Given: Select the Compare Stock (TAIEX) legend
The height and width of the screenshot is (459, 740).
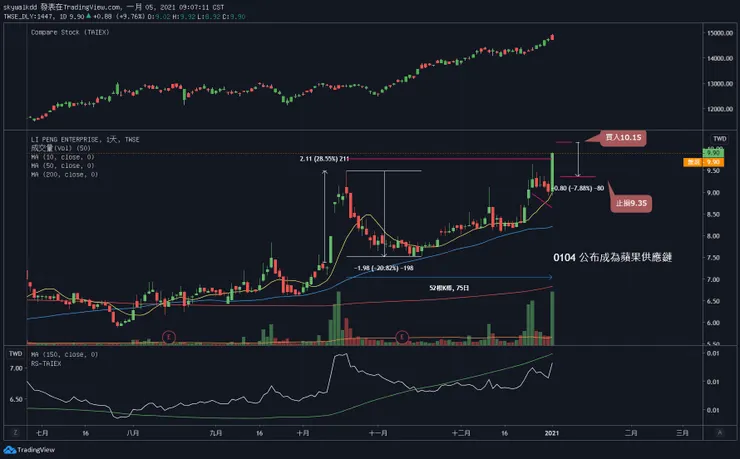Looking at the screenshot, I should click(70, 32).
